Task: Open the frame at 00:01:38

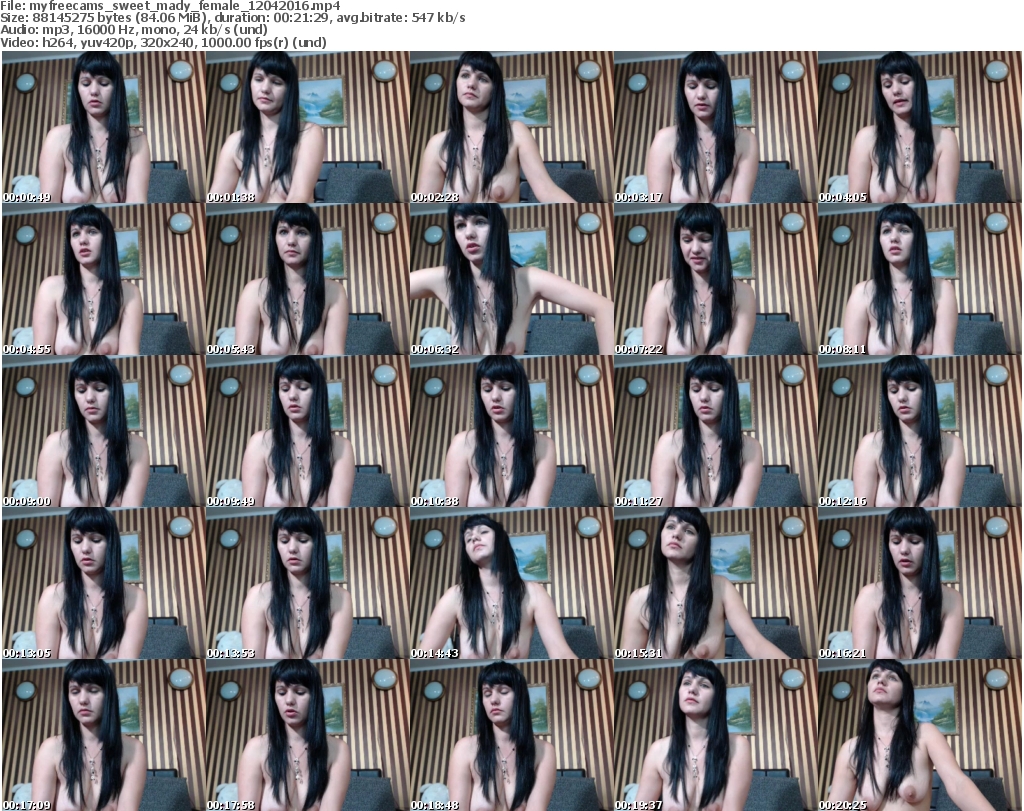Action: click(308, 127)
